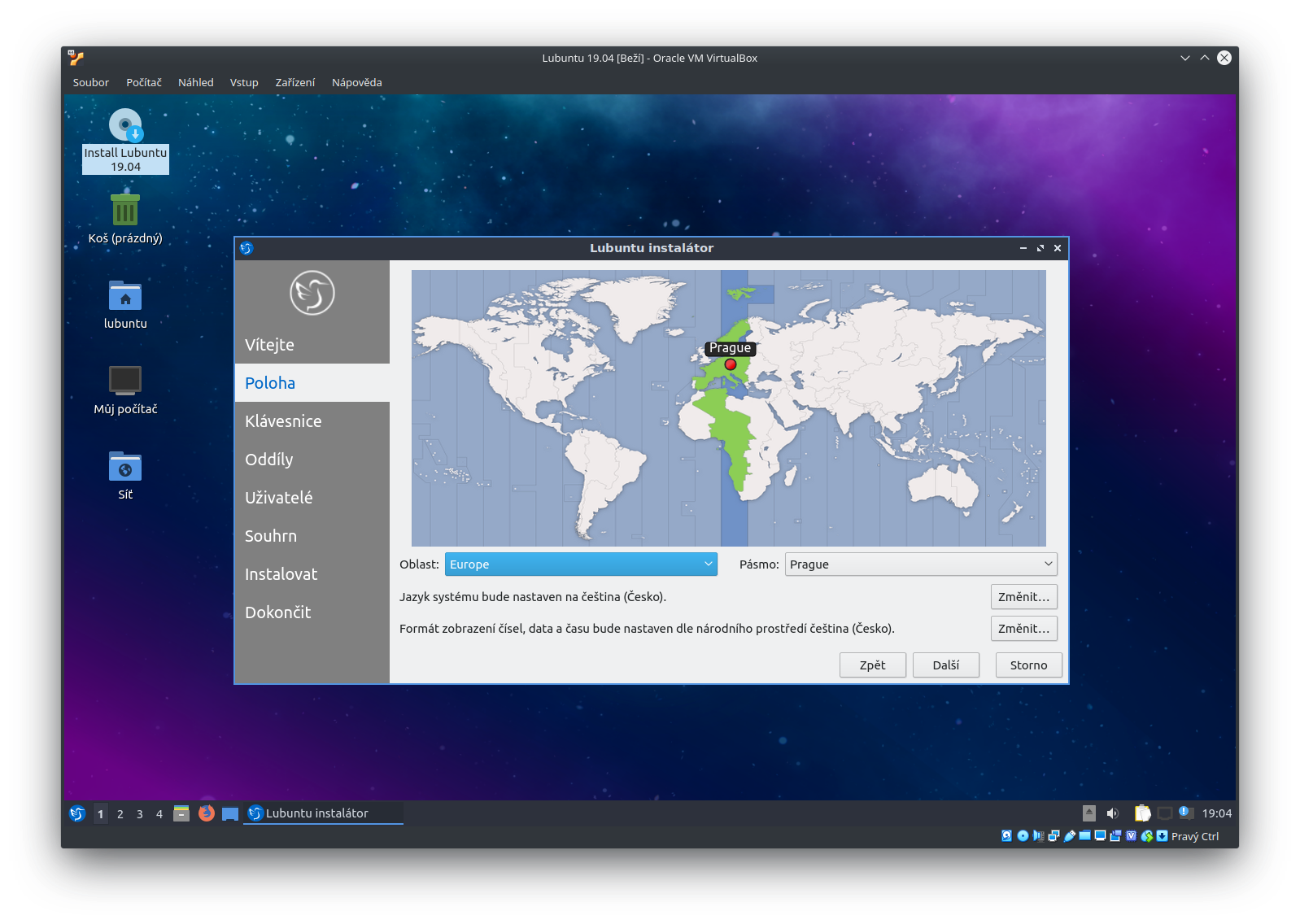Screen dimensions: 1300x924
Task: Open the Soubor menu
Action: [x=91, y=82]
